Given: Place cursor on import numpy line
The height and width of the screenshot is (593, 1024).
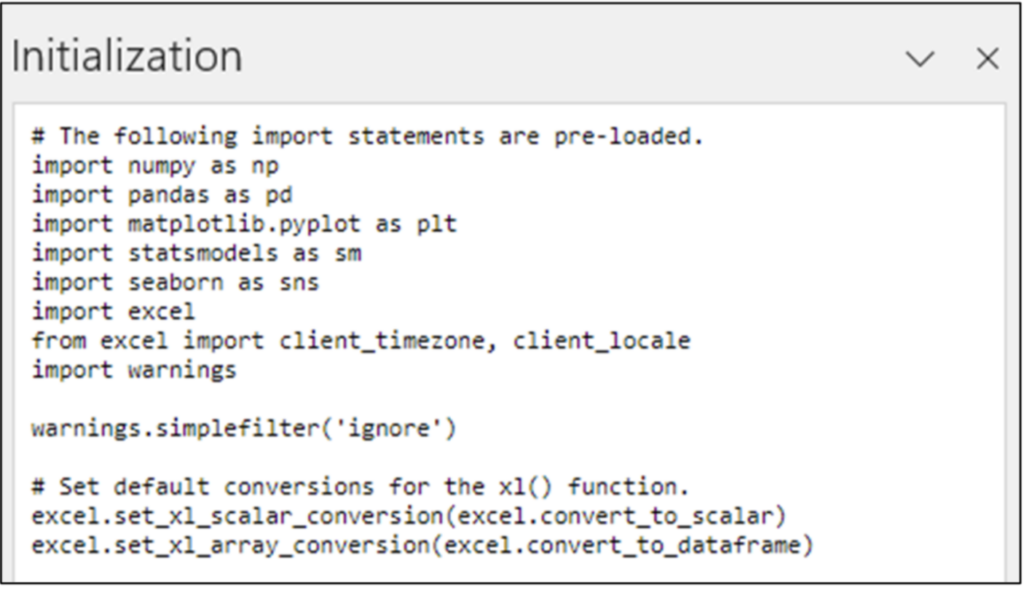Looking at the screenshot, I should tap(155, 165).
